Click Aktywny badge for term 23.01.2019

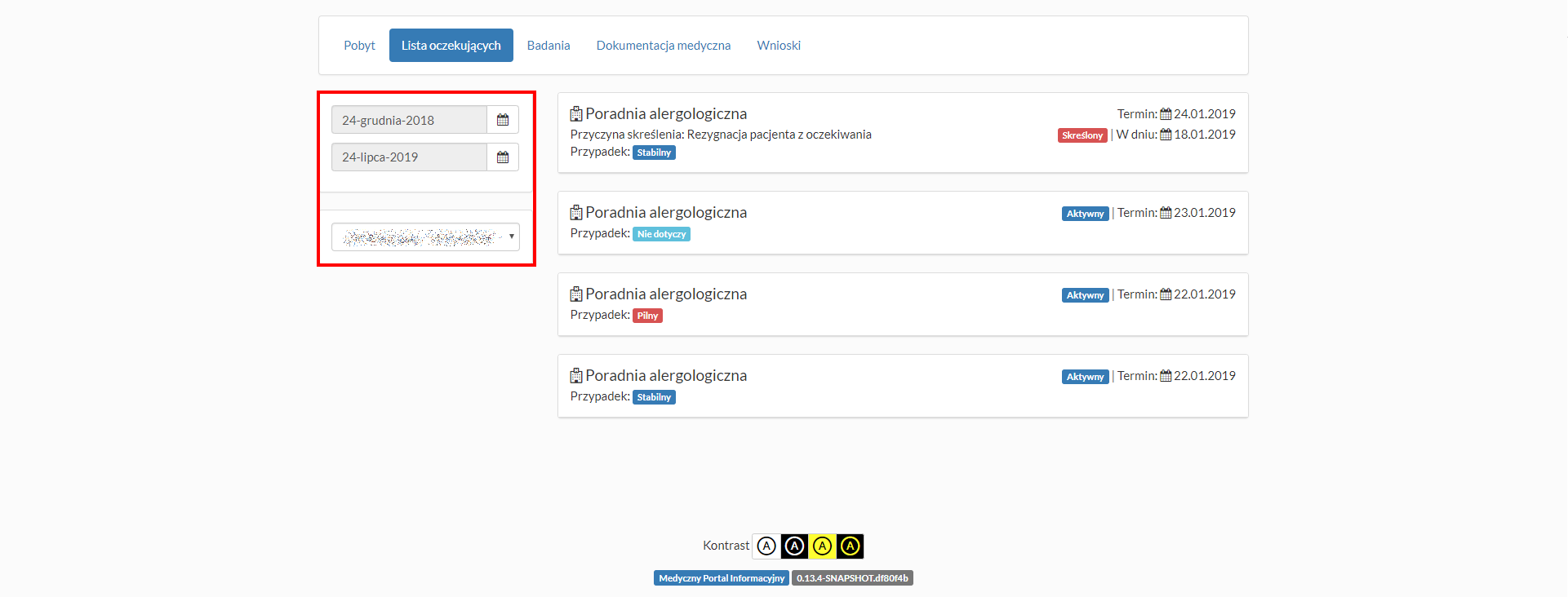click(1086, 214)
